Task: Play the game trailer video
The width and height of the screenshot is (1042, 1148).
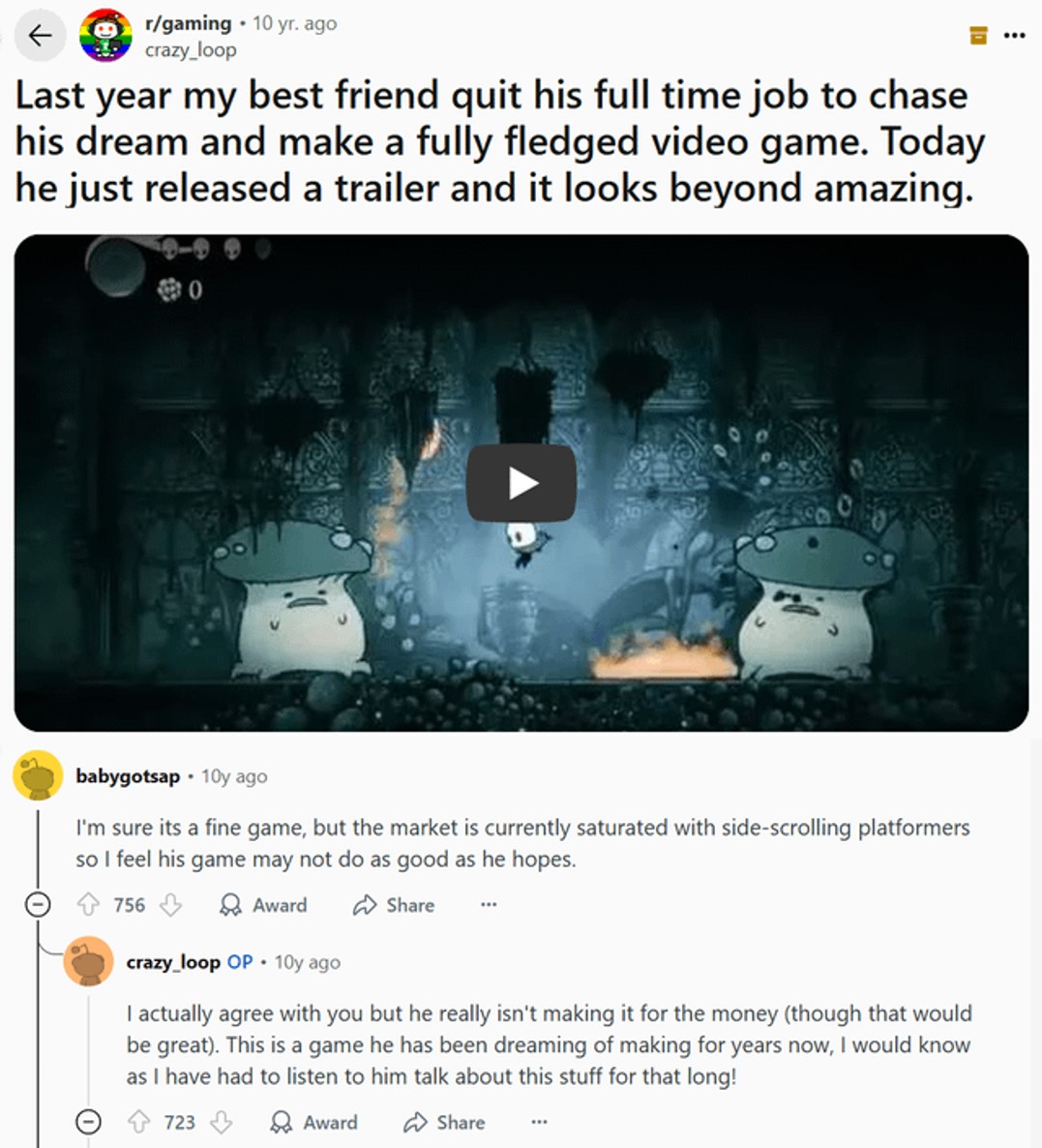Action: click(521, 483)
